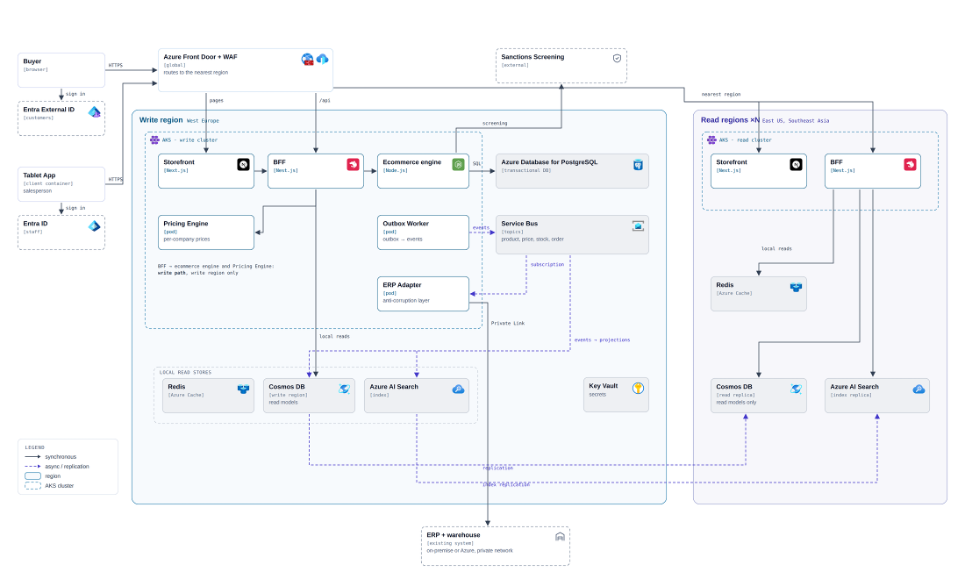Click the 'LEGEND' heading
Viewport: 966px width, 580px height.
tap(34, 447)
